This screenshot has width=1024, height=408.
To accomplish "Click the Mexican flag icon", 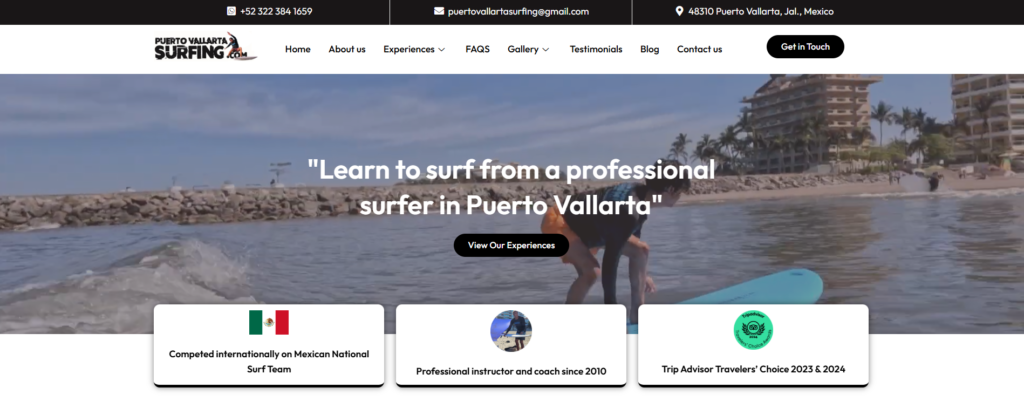I will click(x=268, y=322).
